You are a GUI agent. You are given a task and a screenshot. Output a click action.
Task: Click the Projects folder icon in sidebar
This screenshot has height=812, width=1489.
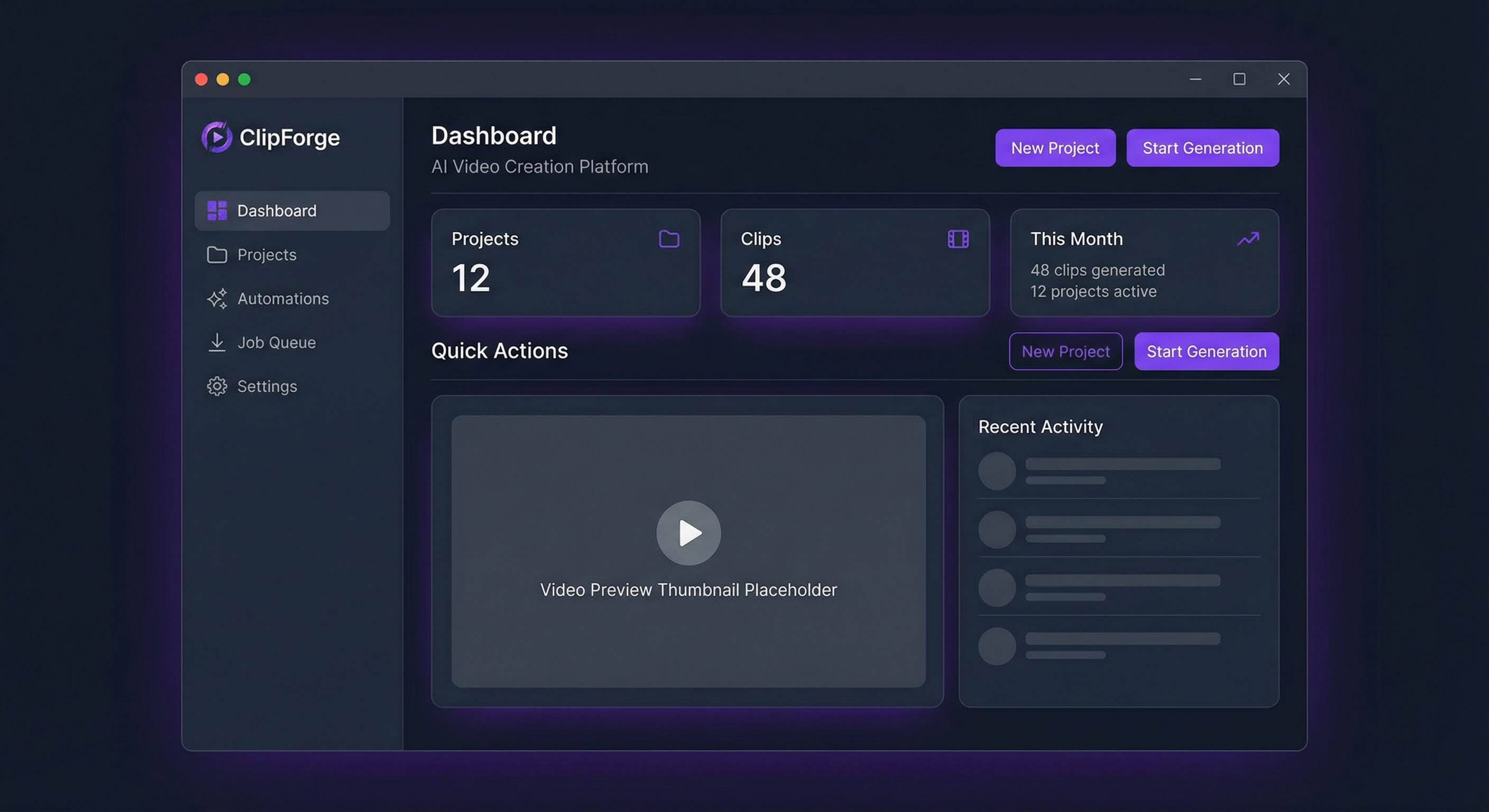pyautogui.click(x=217, y=255)
